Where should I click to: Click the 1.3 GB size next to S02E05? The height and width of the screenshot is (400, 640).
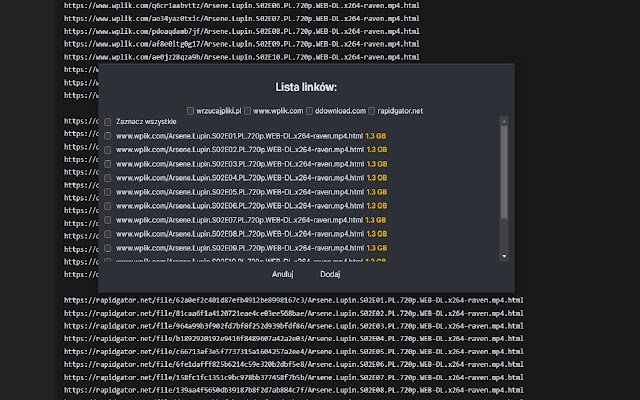pos(377,192)
